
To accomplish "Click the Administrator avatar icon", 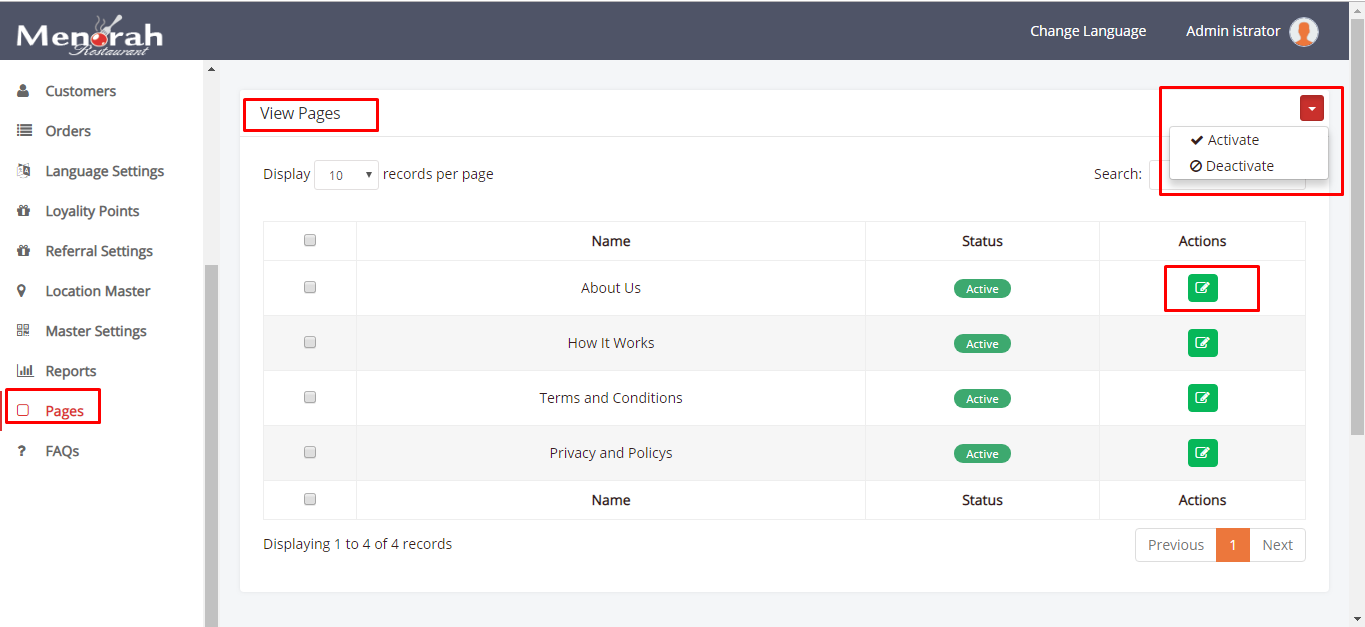I will pyautogui.click(x=1303, y=32).
